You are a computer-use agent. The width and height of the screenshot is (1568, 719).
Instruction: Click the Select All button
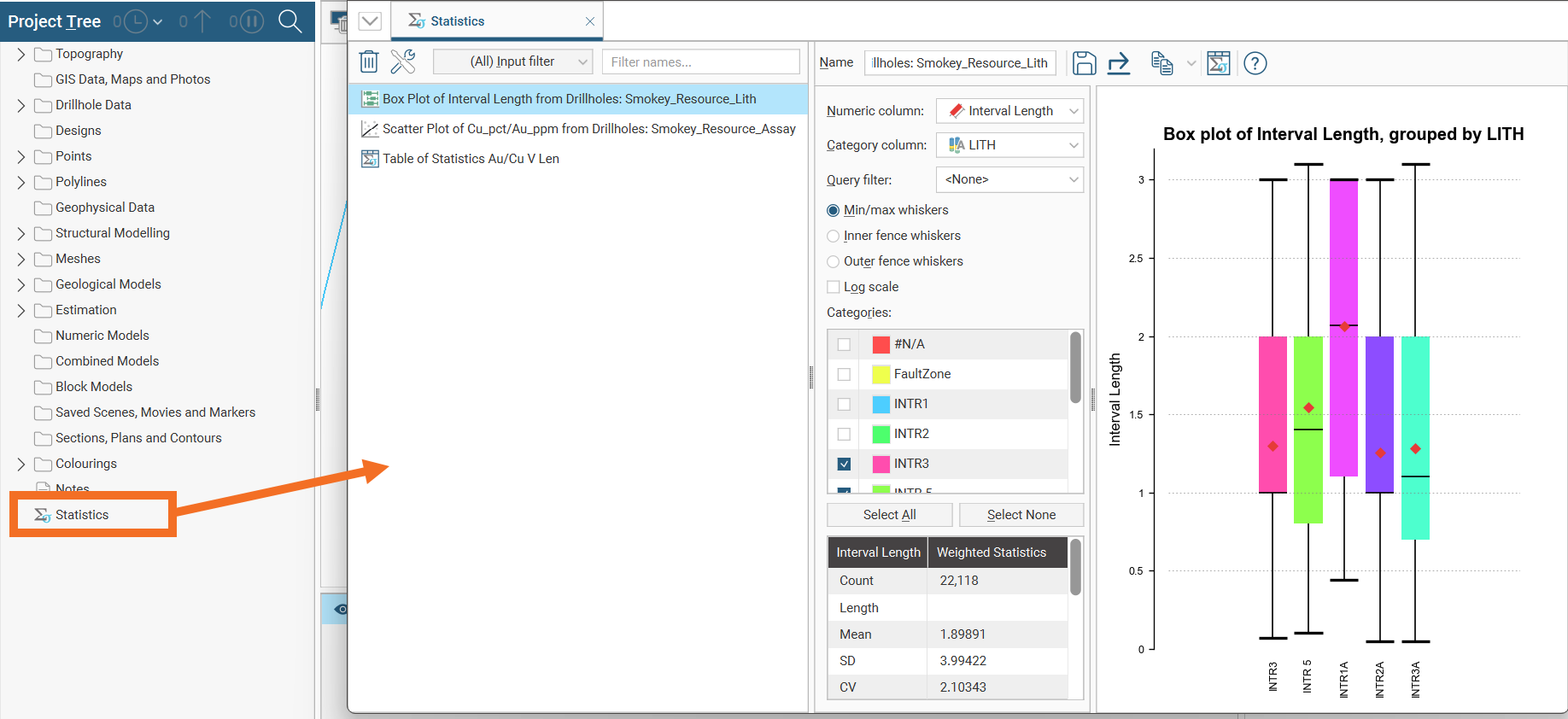coord(889,515)
